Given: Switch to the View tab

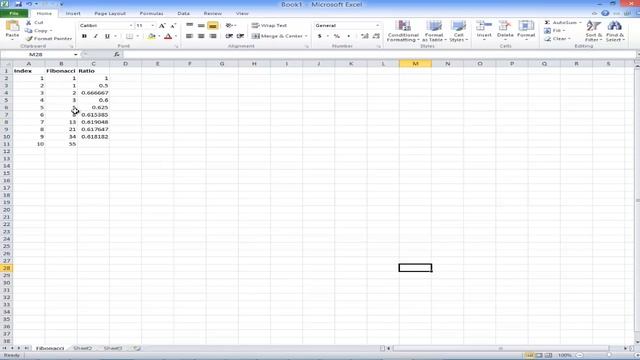Looking at the screenshot, I should [242, 13].
